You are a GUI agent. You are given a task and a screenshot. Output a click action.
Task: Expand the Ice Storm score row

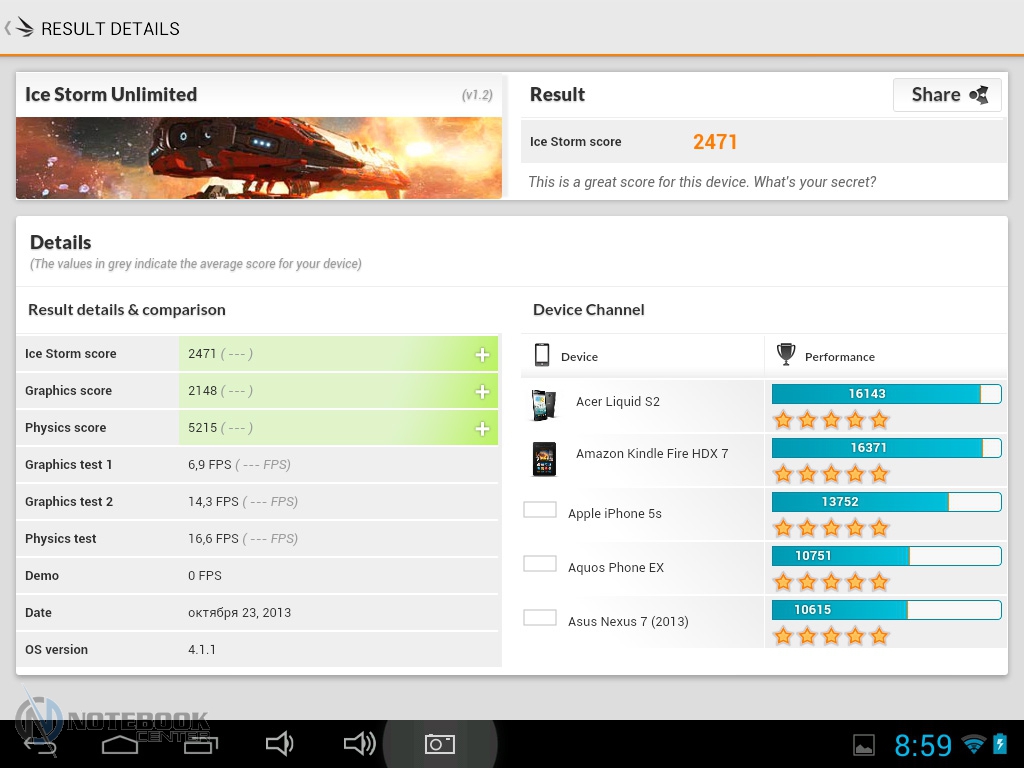click(x=482, y=354)
